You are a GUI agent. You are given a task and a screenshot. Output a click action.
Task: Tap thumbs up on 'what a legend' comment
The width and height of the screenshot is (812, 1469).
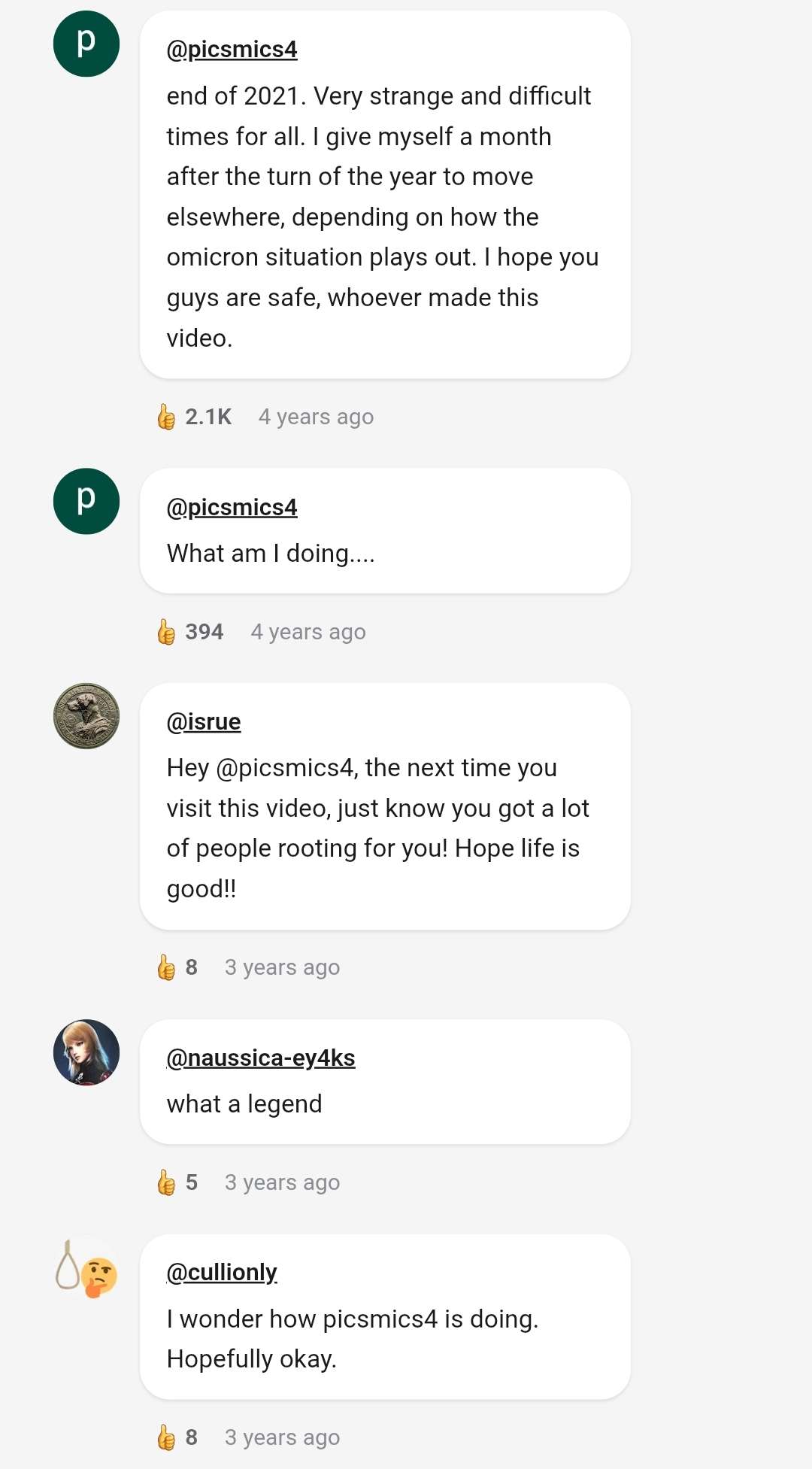166,1182
